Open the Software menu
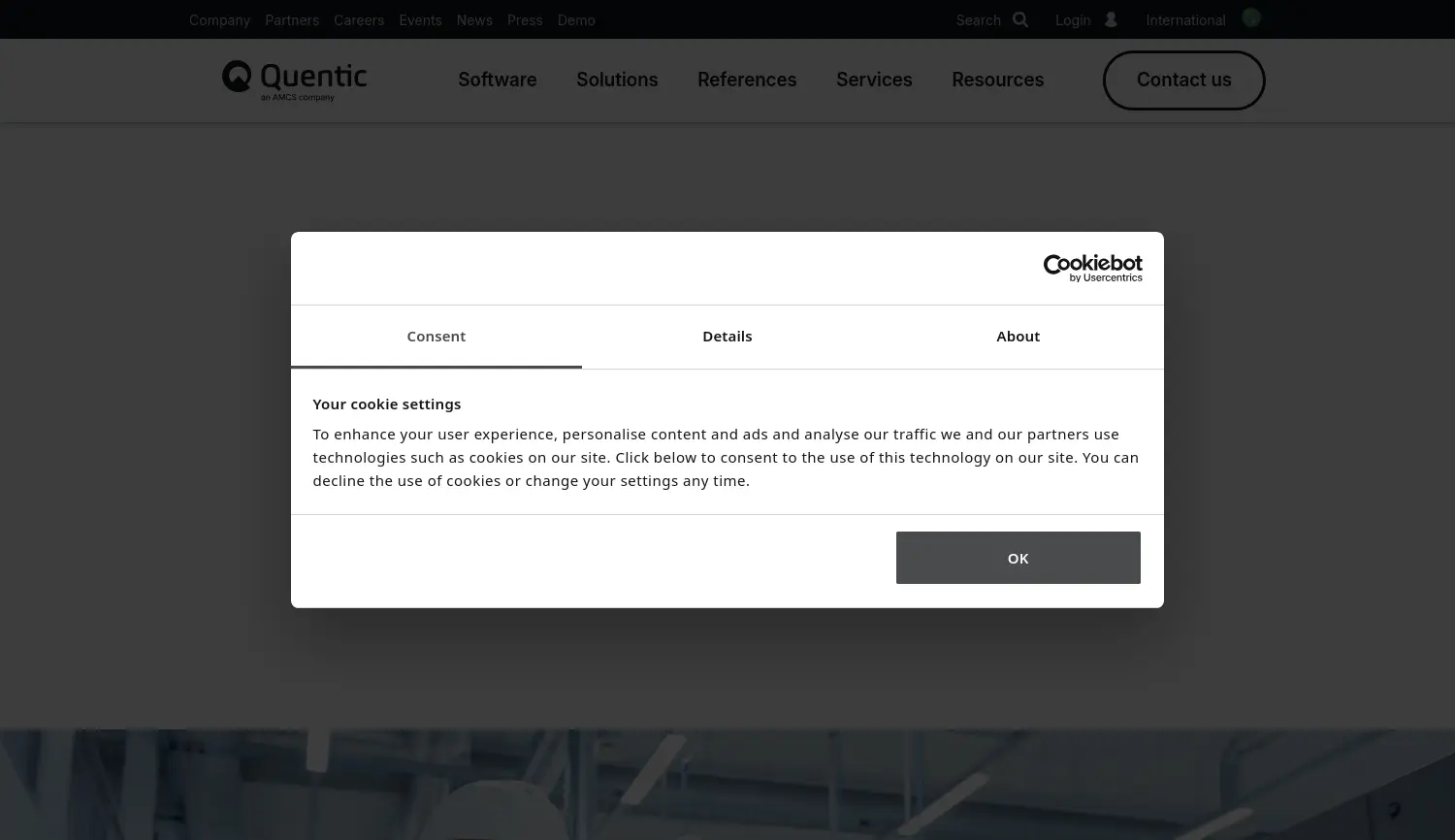 click(x=497, y=80)
